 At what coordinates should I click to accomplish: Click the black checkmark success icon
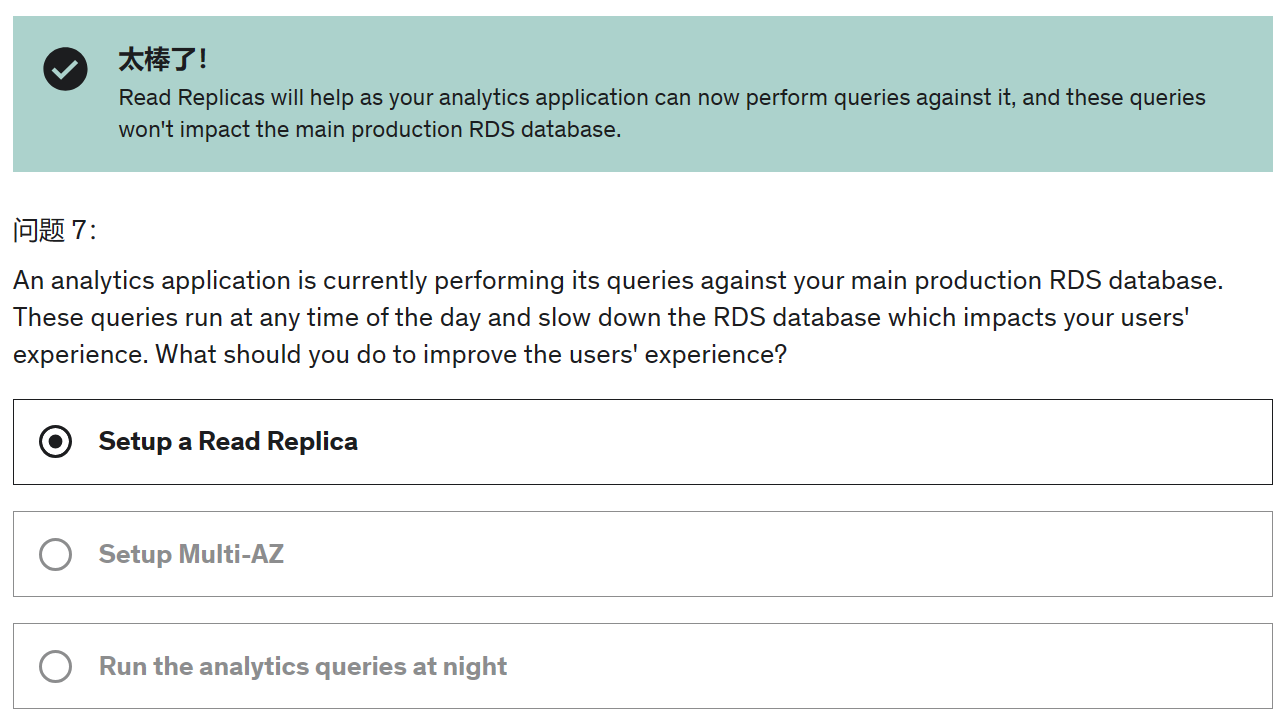(65, 69)
